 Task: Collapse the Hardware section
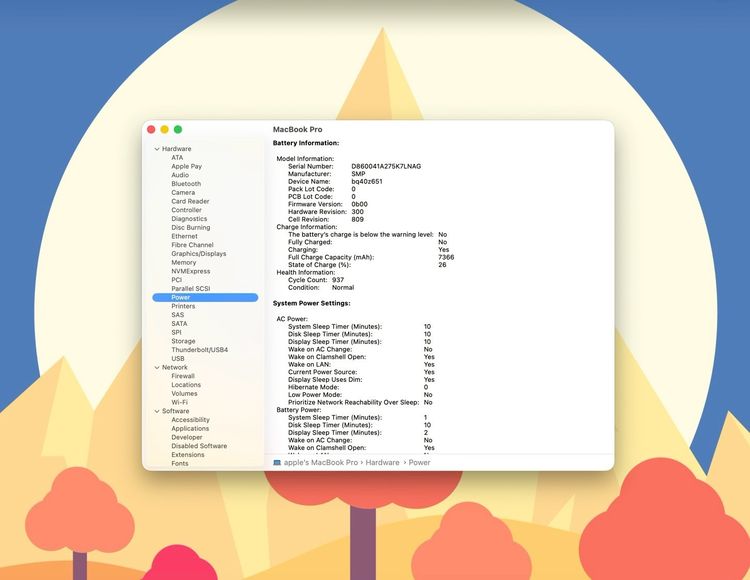[156, 149]
